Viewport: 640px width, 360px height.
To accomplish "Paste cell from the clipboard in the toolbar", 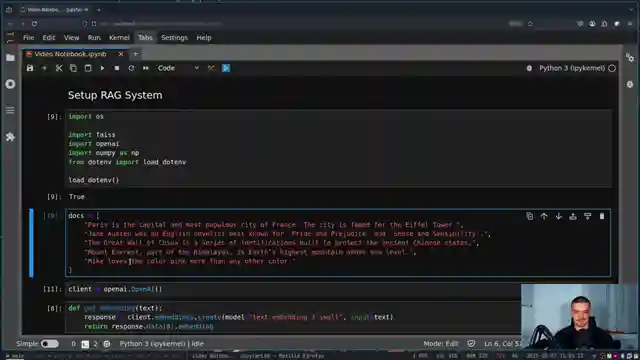I will click(88, 68).
